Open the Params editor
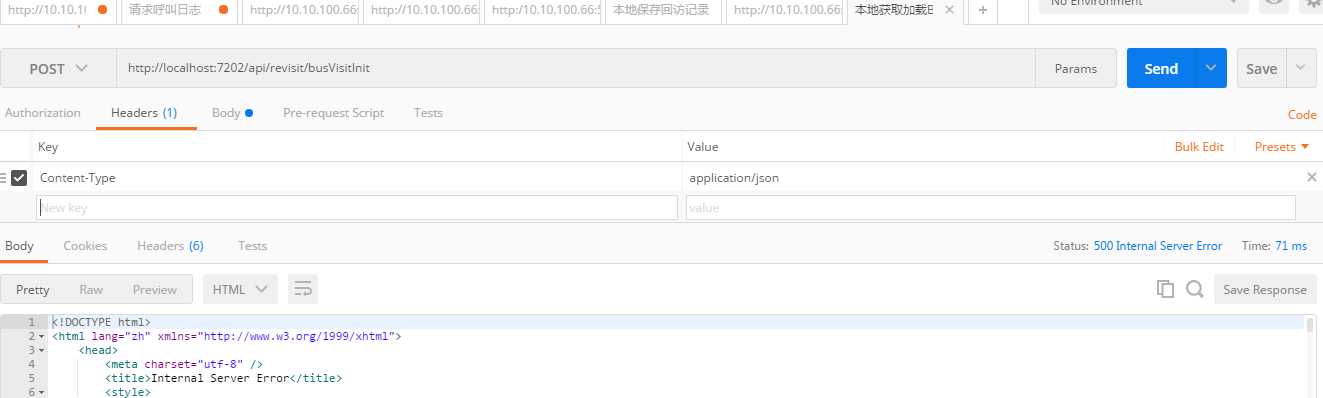Viewport: 1323px width, 398px height. (1076, 68)
